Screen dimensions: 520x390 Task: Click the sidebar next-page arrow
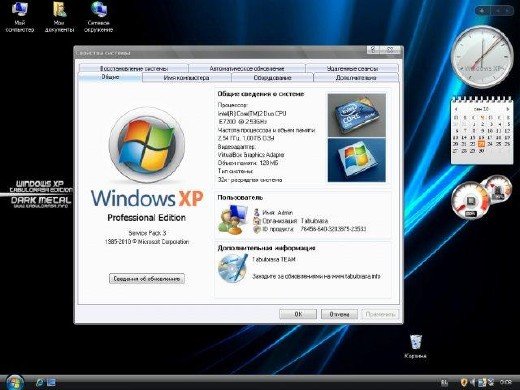click(508, 11)
